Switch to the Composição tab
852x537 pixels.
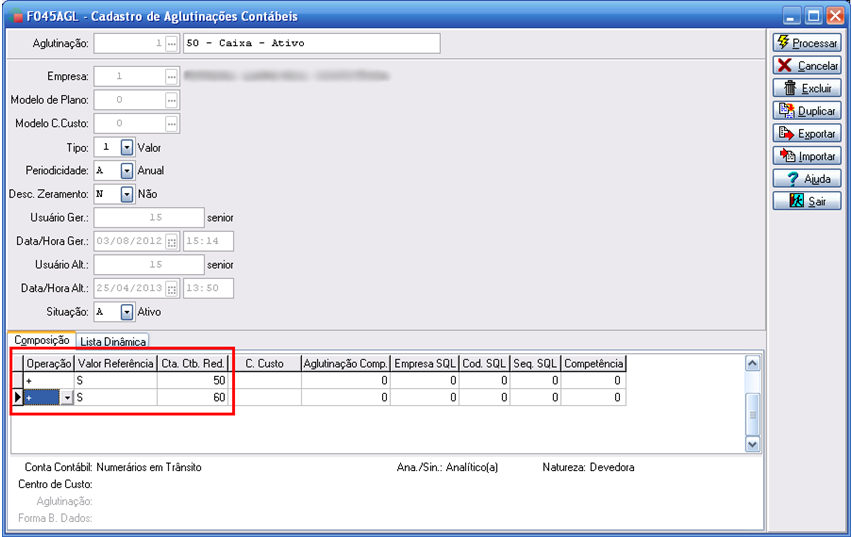pos(42,340)
